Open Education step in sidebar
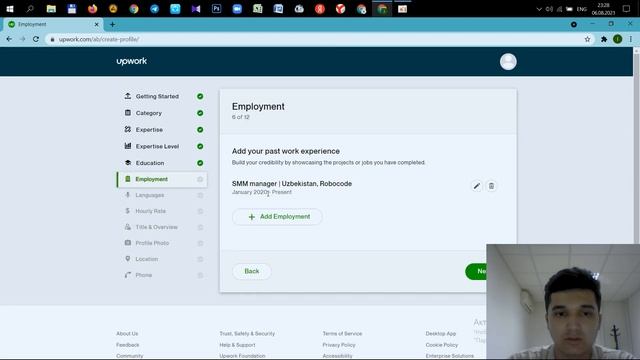Screen dimensions: 640x360 (x=150, y=163)
